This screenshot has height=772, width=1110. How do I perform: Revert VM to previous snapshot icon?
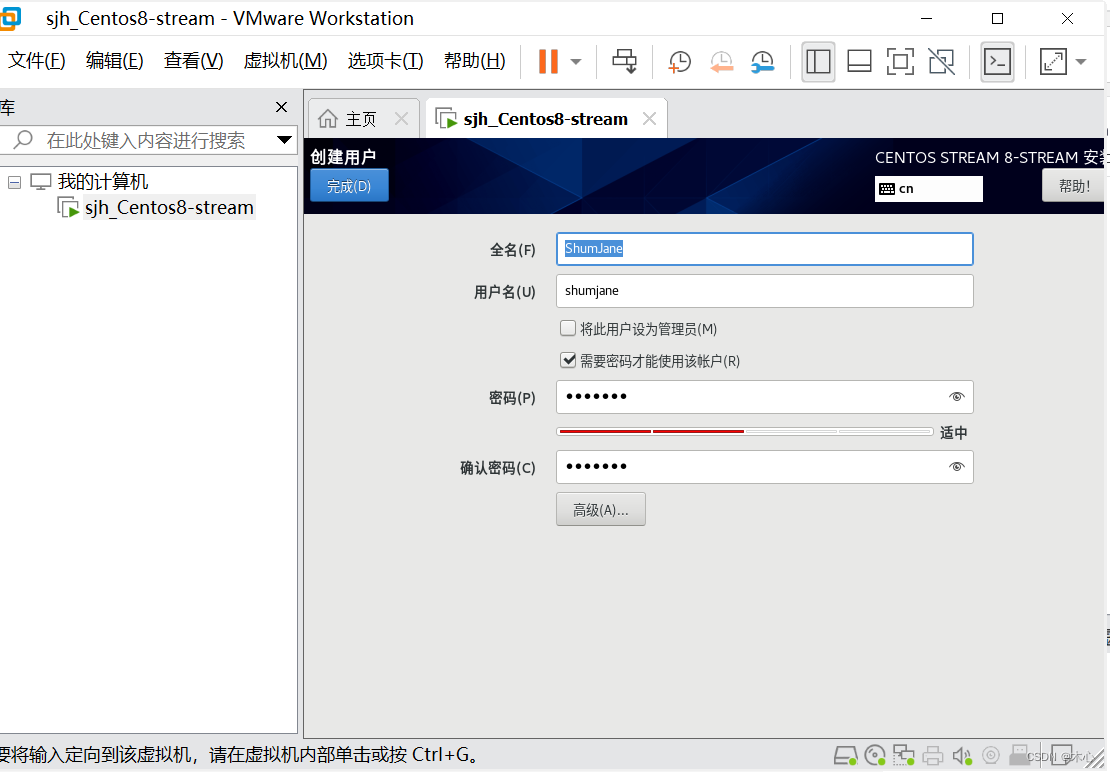(x=721, y=62)
